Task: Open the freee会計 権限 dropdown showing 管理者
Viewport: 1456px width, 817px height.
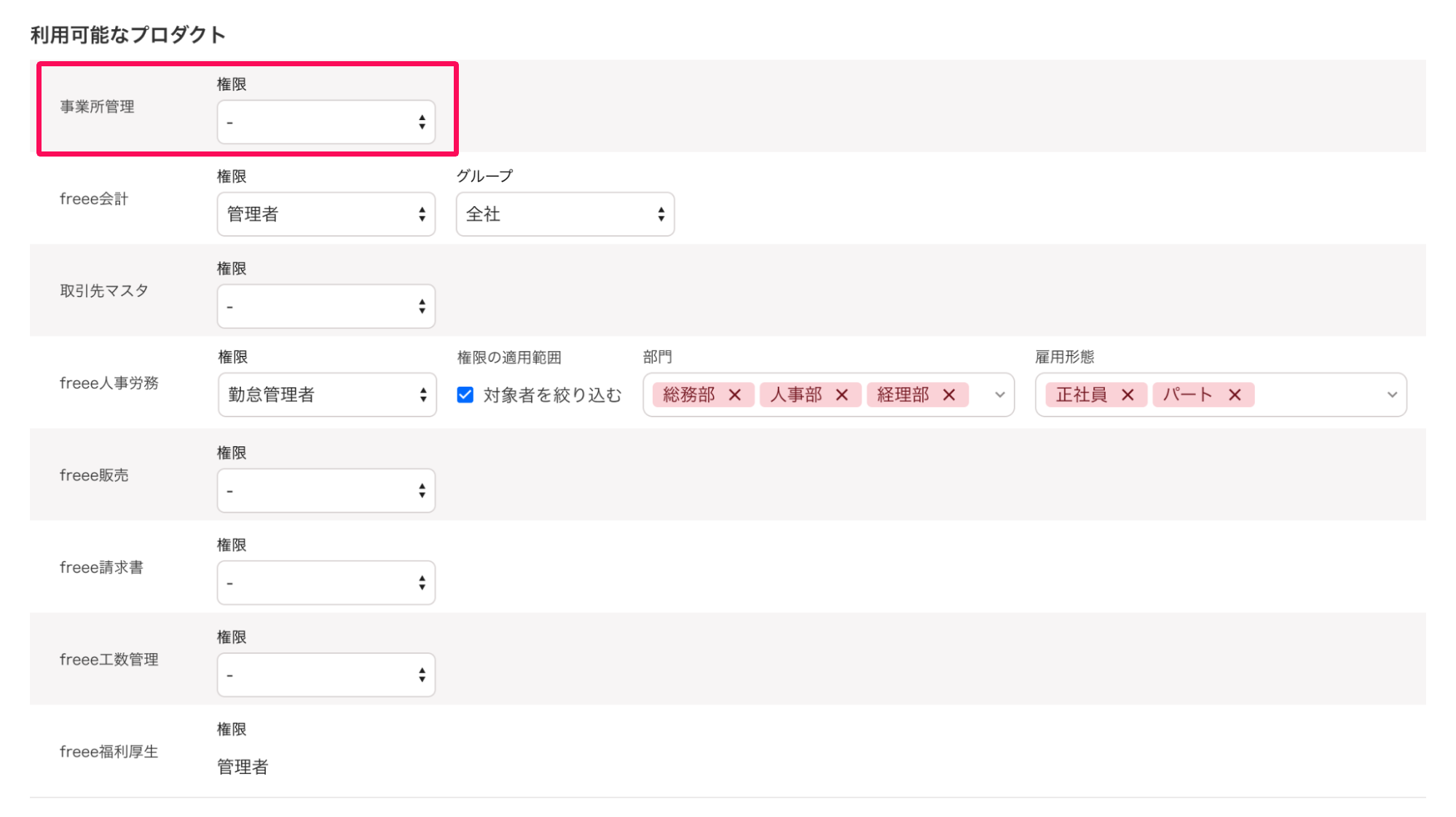Action: point(326,214)
